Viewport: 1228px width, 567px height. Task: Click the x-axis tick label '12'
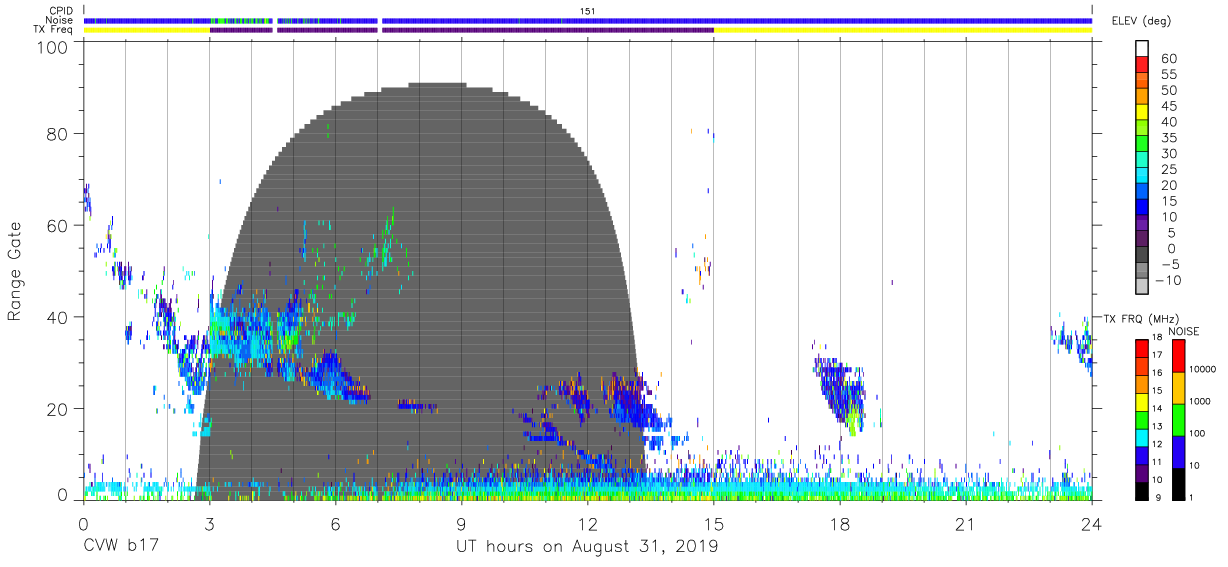tap(588, 526)
